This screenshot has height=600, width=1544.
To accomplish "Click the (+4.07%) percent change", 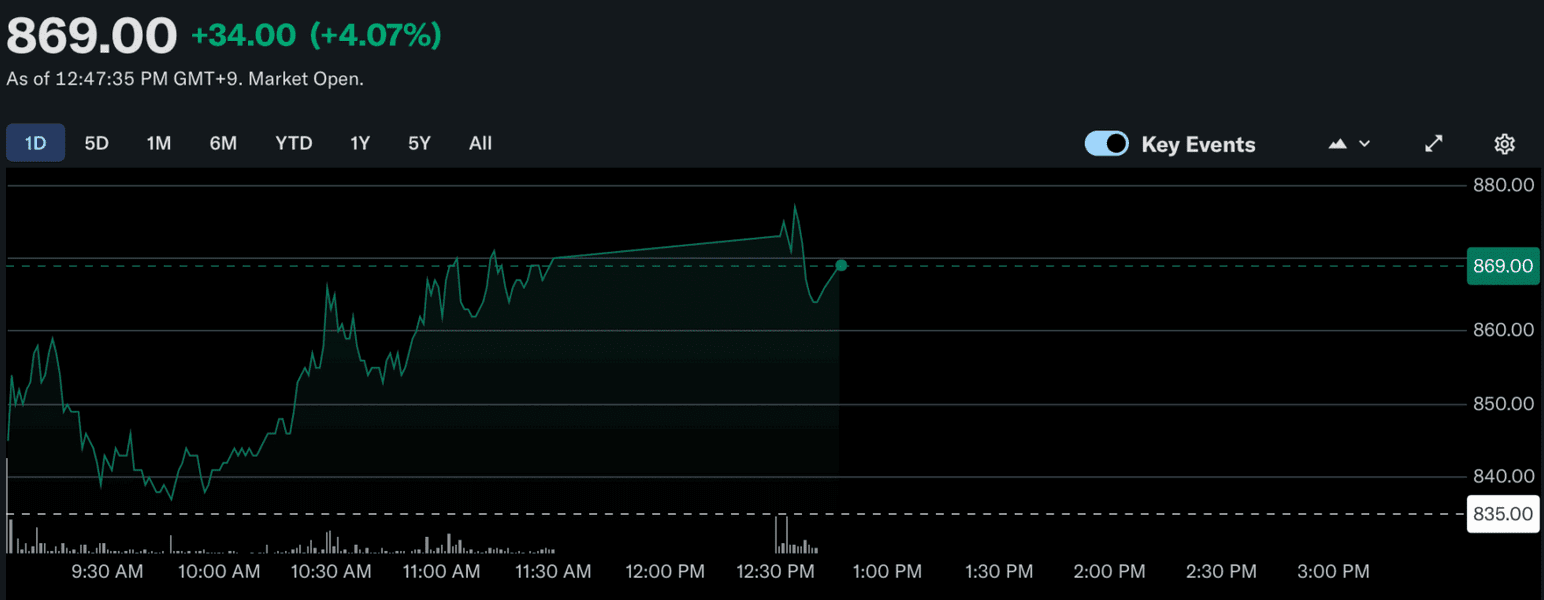I will click(375, 36).
